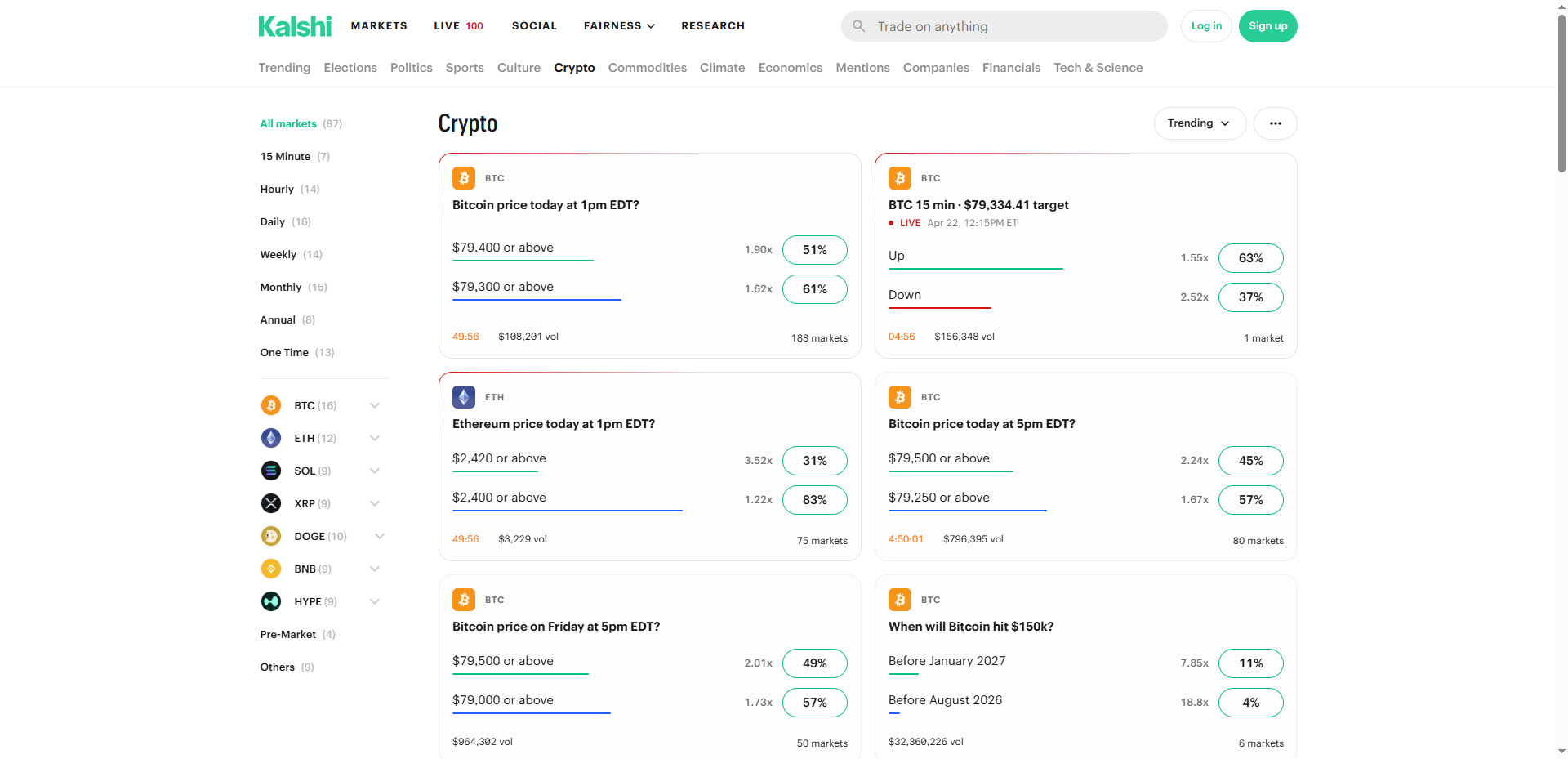Image resolution: width=1568 pixels, height=759 pixels.
Task: Click the XRP coin icon in sidebar
Action: tap(271, 503)
